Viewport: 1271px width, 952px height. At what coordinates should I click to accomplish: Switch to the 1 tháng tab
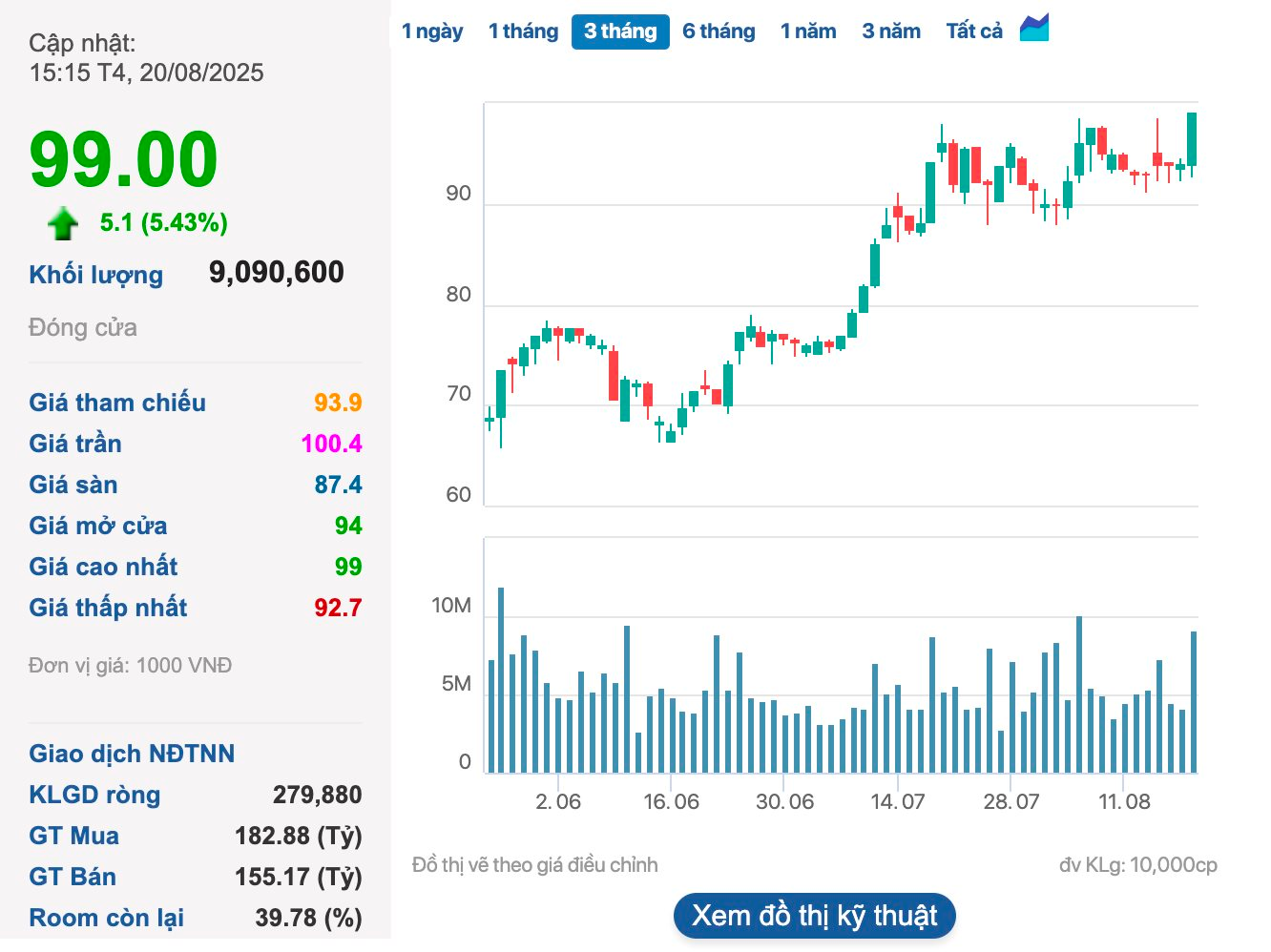click(523, 31)
